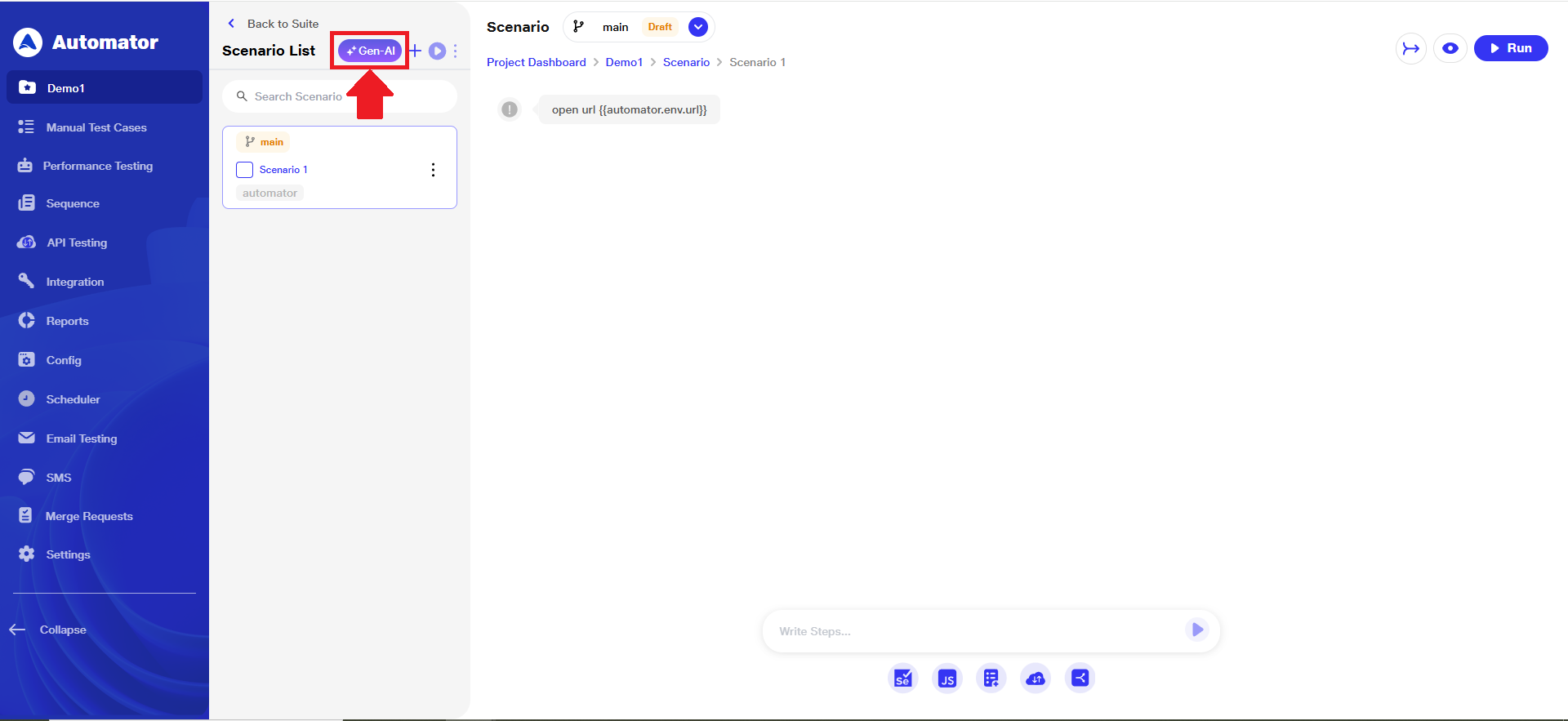This screenshot has height=721, width=1568.
Task: Click the cloud upload-download icon
Action: tap(1035, 679)
